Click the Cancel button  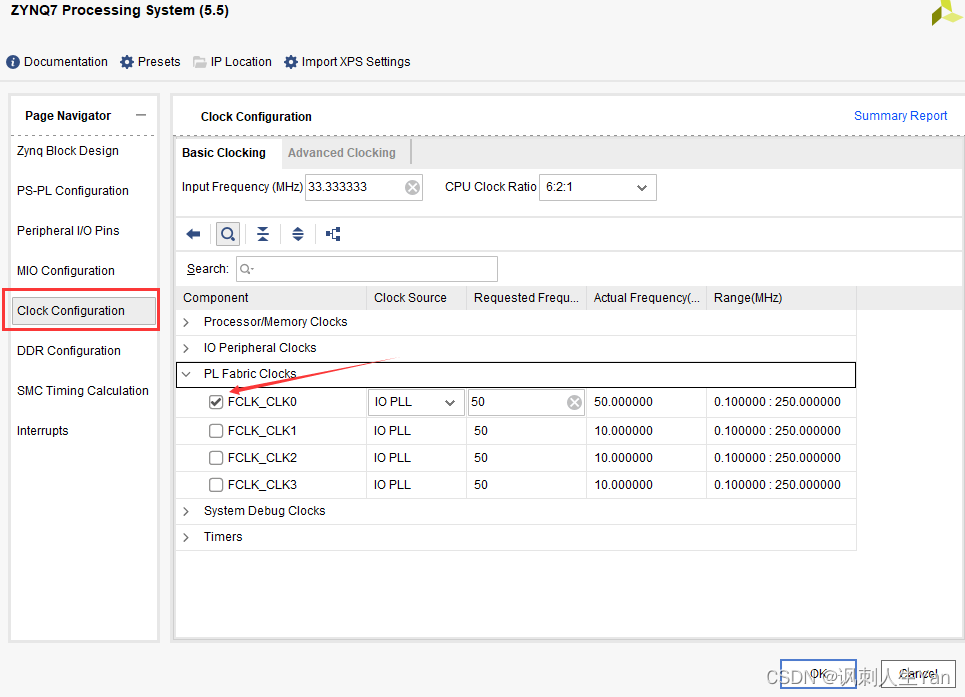[918, 674]
